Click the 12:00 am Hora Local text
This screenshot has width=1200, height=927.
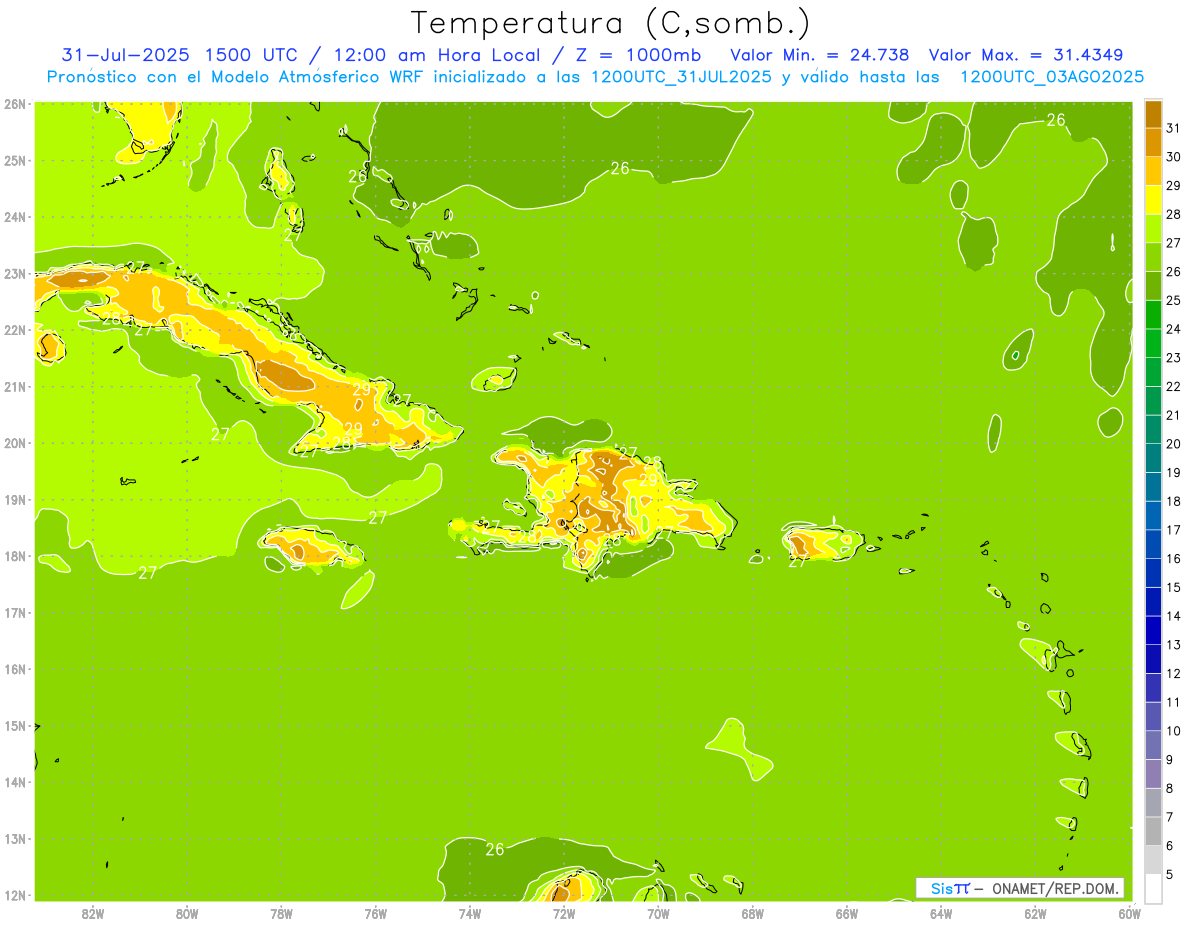pyautogui.click(x=439, y=55)
